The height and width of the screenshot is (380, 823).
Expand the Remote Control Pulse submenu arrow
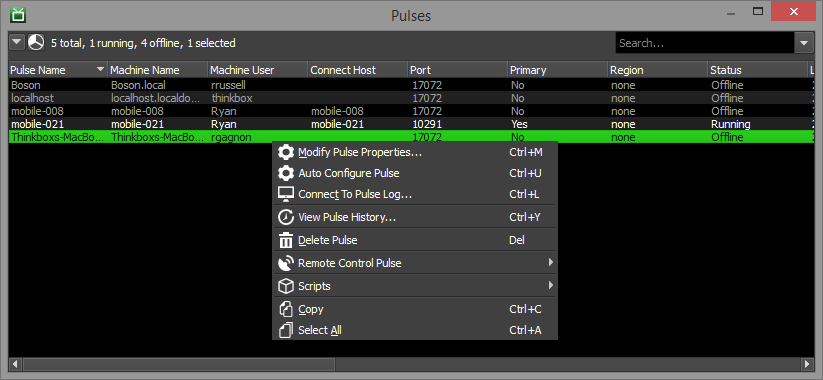tap(550, 262)
